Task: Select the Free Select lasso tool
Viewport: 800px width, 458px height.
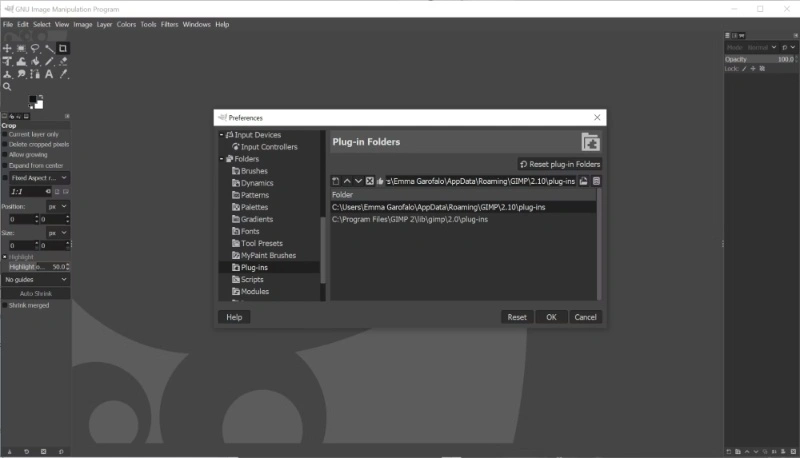Action: [35, 48]
